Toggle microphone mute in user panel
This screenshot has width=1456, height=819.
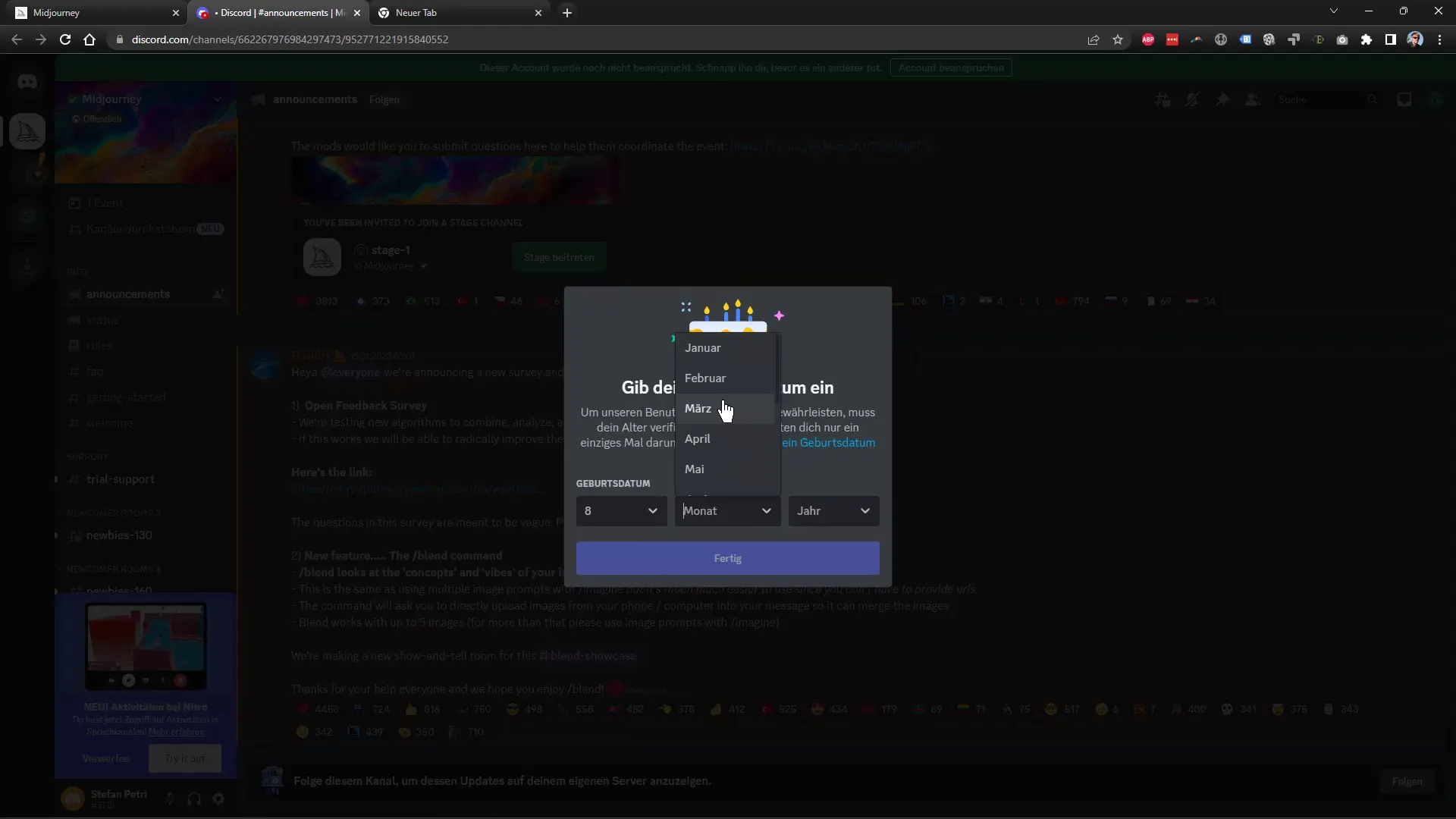(170, 799)
